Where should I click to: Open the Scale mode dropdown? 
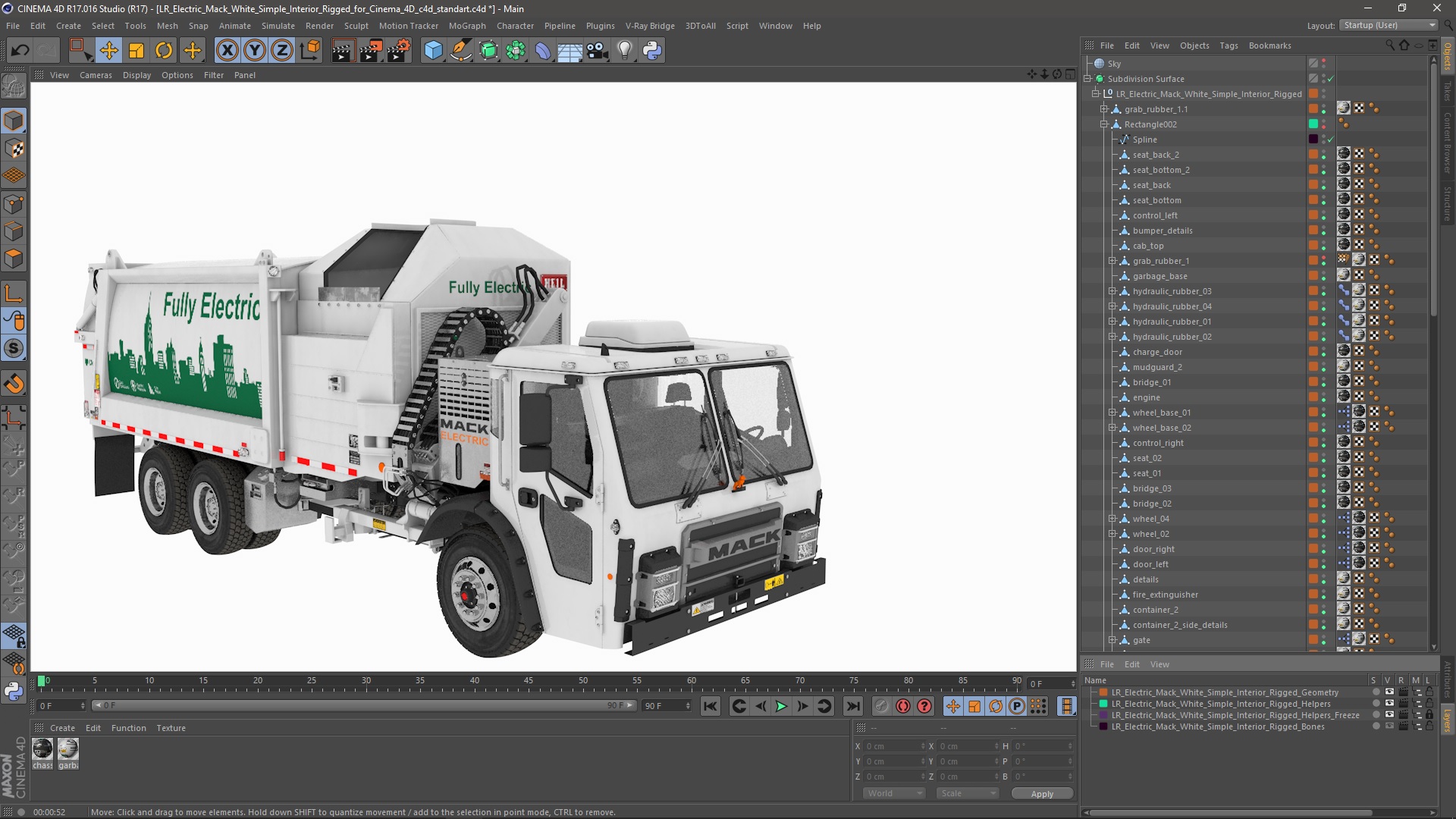(968, 793)
